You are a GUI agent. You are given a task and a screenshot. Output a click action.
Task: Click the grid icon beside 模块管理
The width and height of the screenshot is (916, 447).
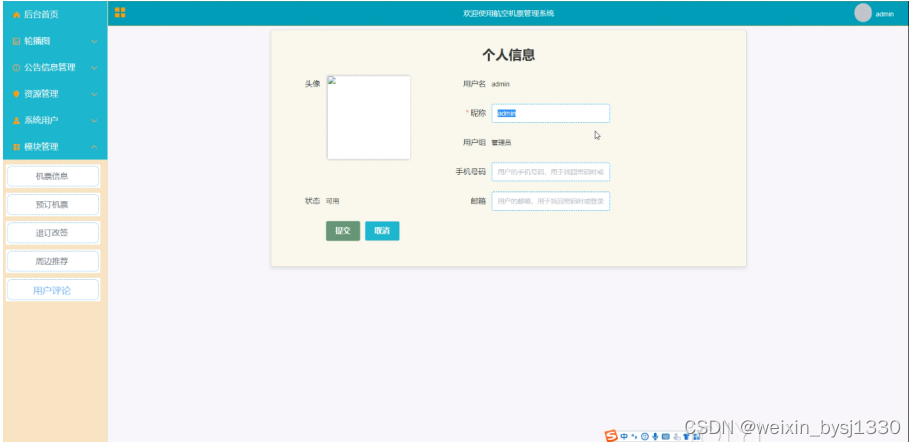click(x=16, y=147)
